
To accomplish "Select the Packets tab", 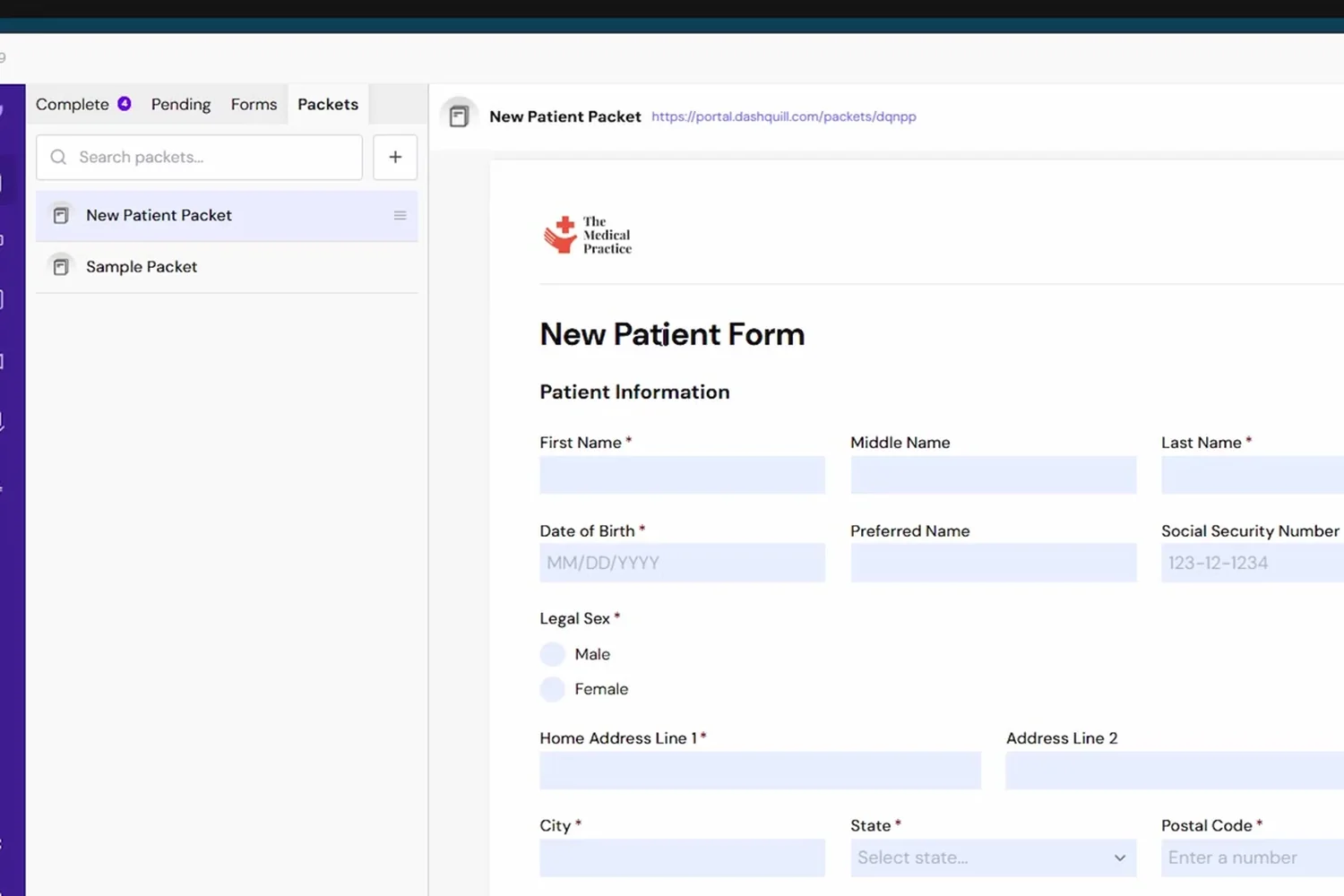I will click(328, 104).
